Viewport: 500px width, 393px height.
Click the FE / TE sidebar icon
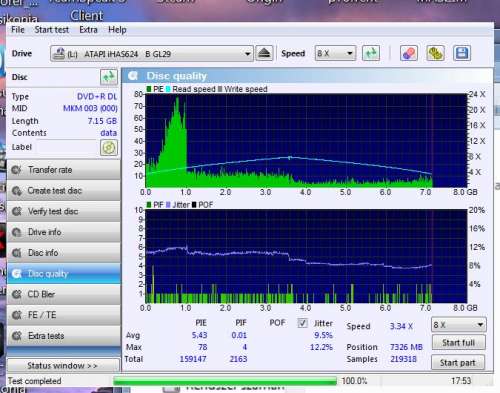point(16,315)
